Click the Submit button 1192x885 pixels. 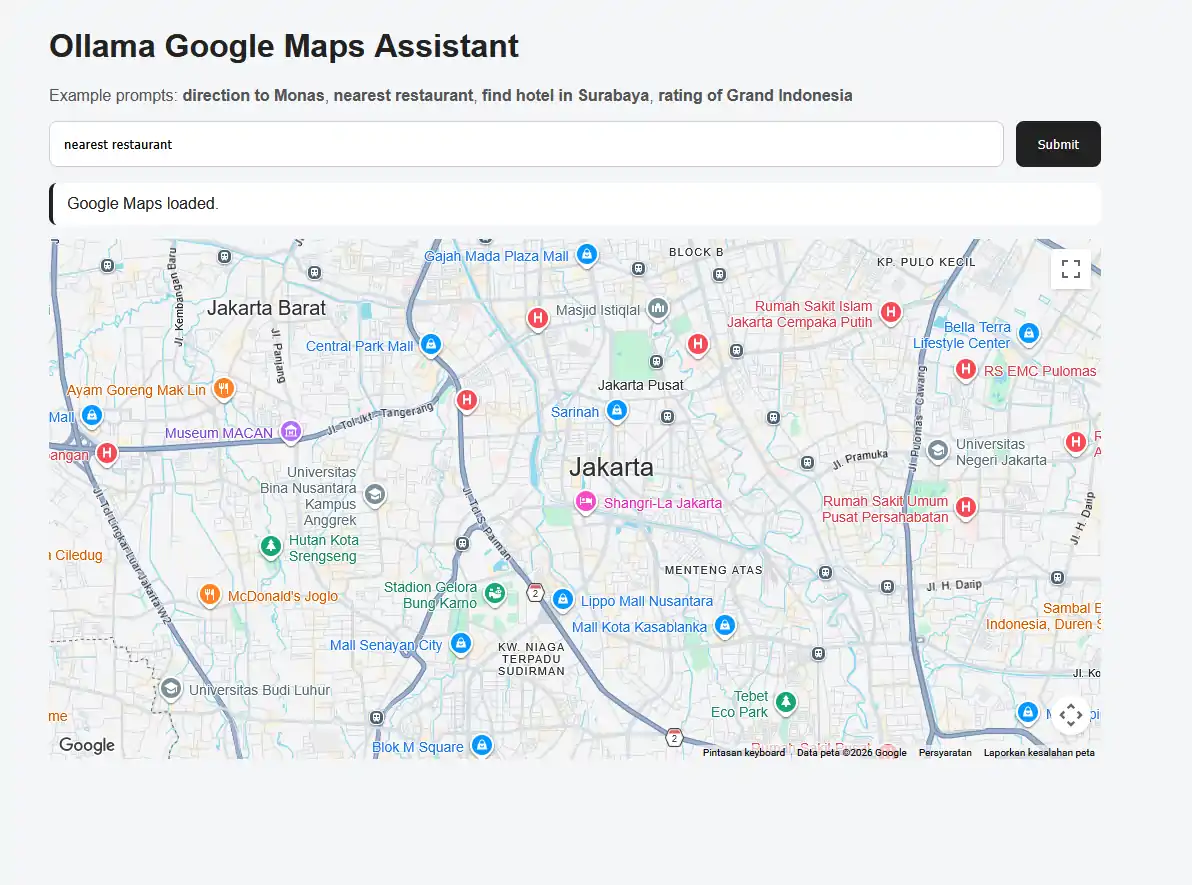coord(1057,144)
